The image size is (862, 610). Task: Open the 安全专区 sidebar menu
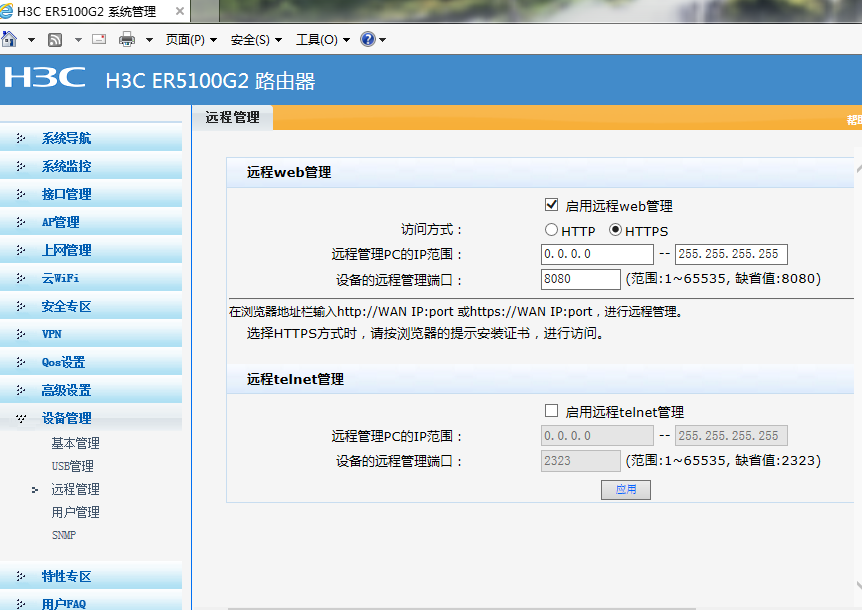coord(91,306)
